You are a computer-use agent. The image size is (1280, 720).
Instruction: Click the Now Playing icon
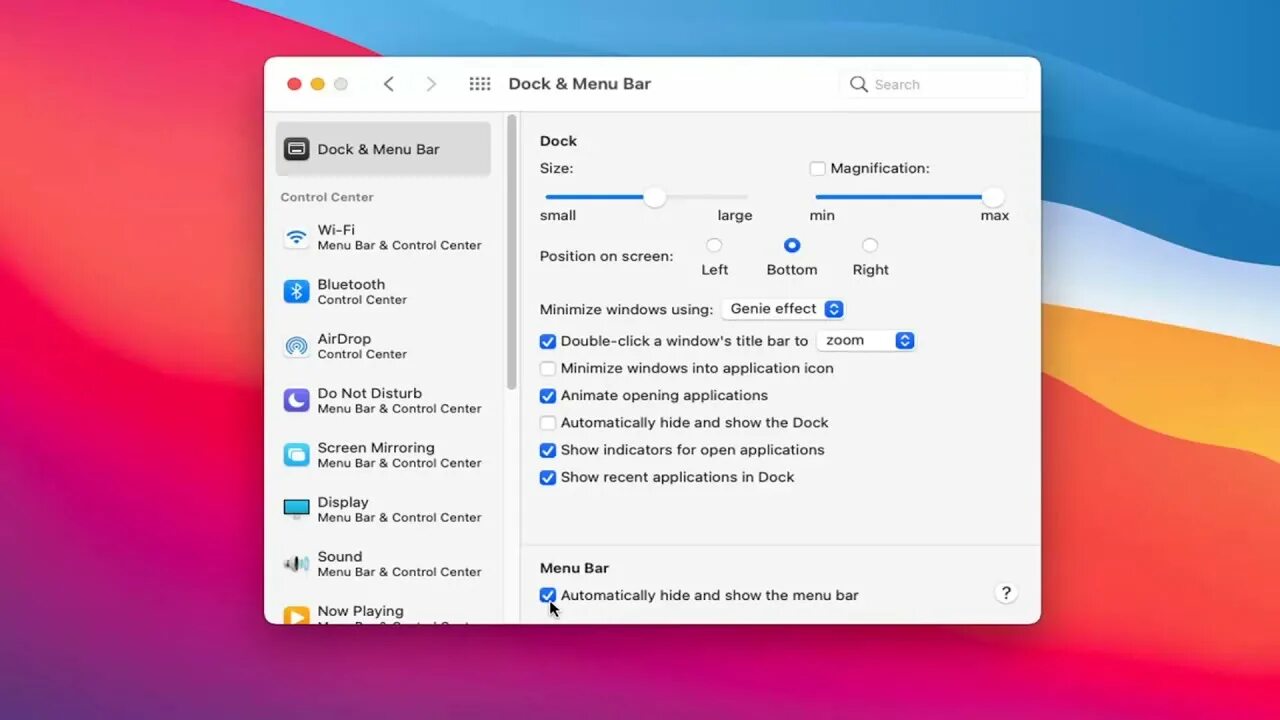pos(296,615)
